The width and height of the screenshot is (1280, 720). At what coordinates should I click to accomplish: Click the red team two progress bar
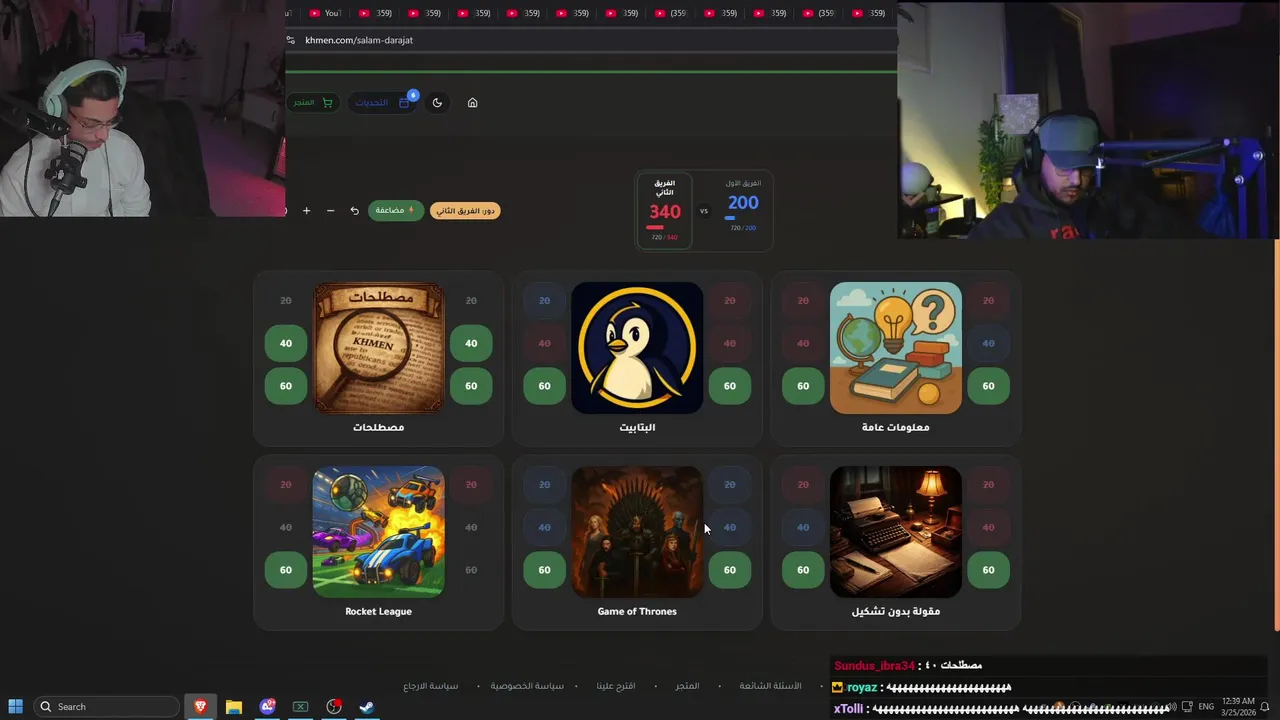pos(655,228)
